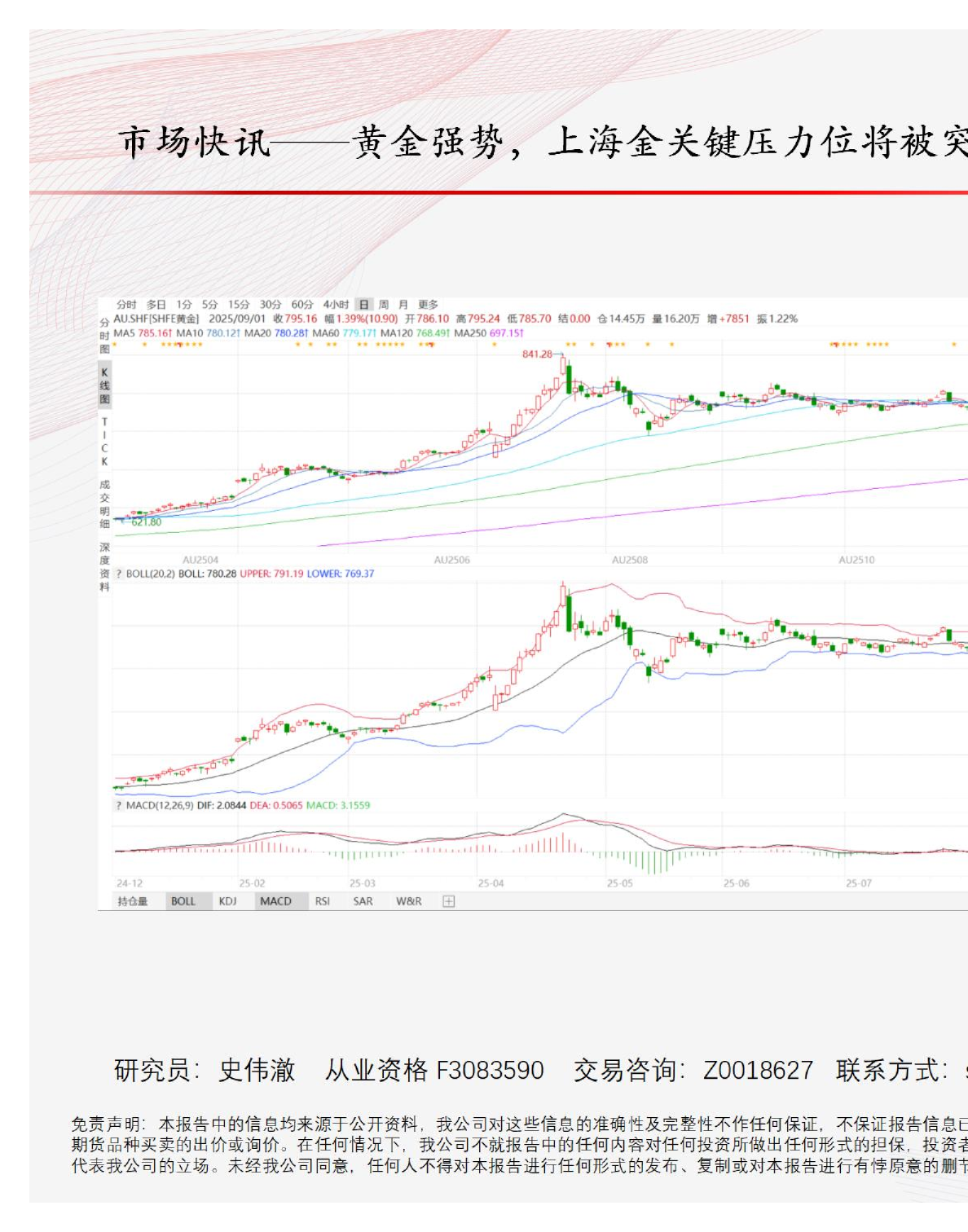
Task: Click the MACD help question mark icon
Action: [119, 805]
